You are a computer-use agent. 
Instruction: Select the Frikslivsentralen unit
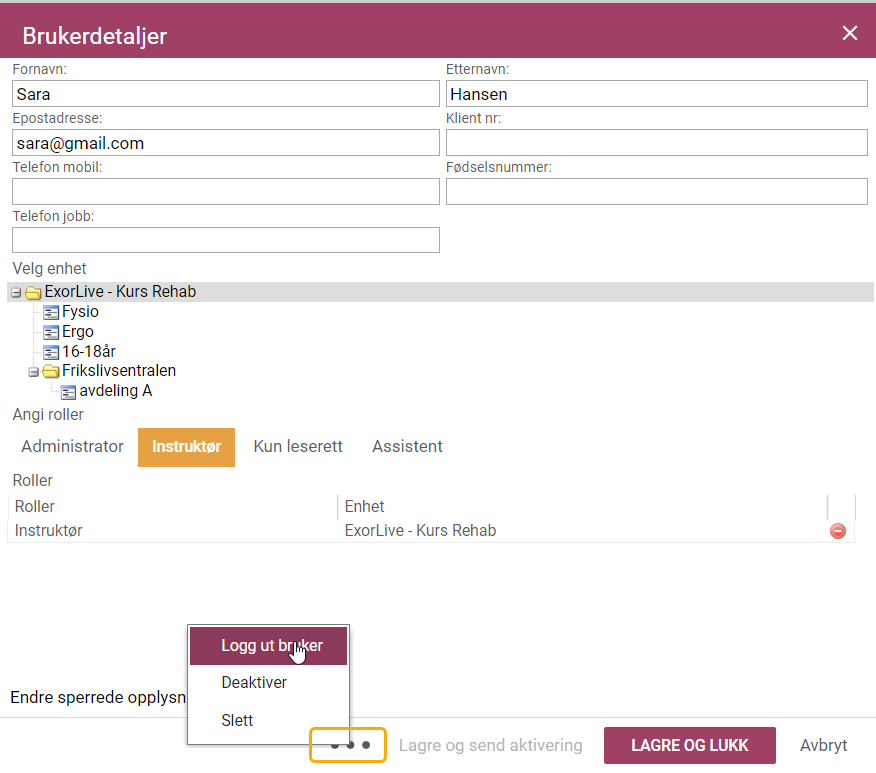119,370
